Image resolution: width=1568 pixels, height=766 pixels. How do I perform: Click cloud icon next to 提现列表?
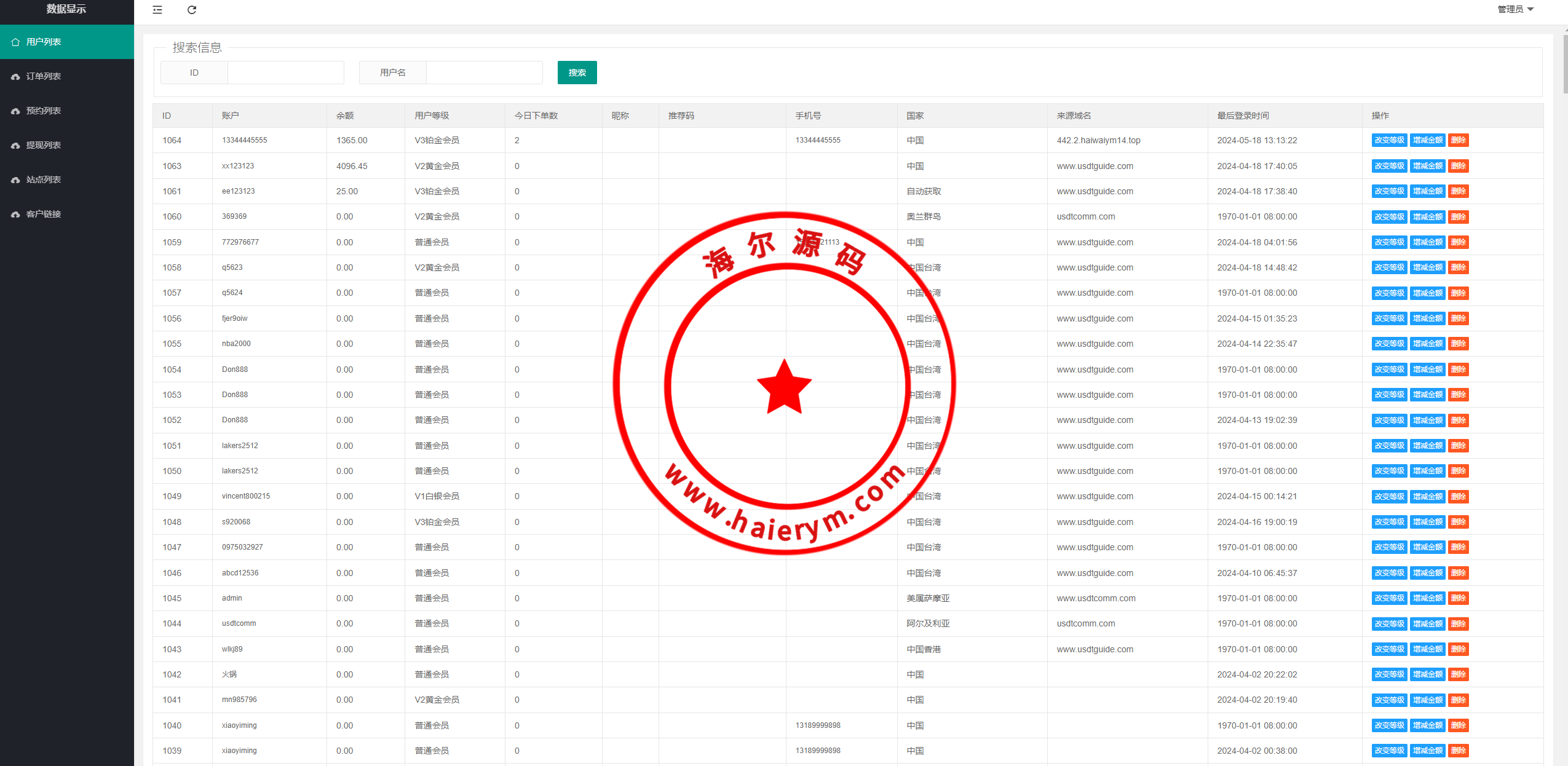click(15, 145)
